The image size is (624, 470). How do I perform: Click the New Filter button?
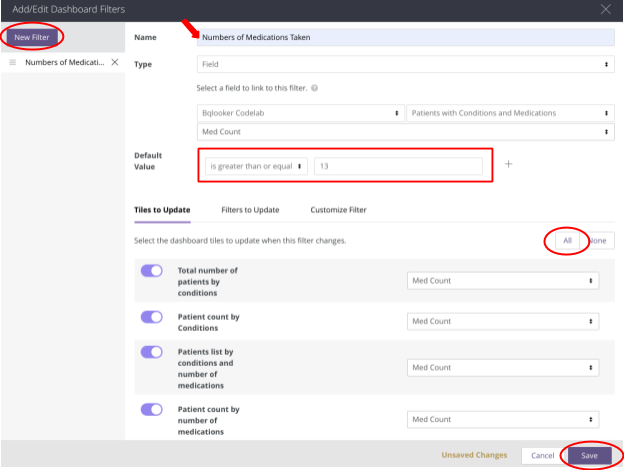(32, 37)
